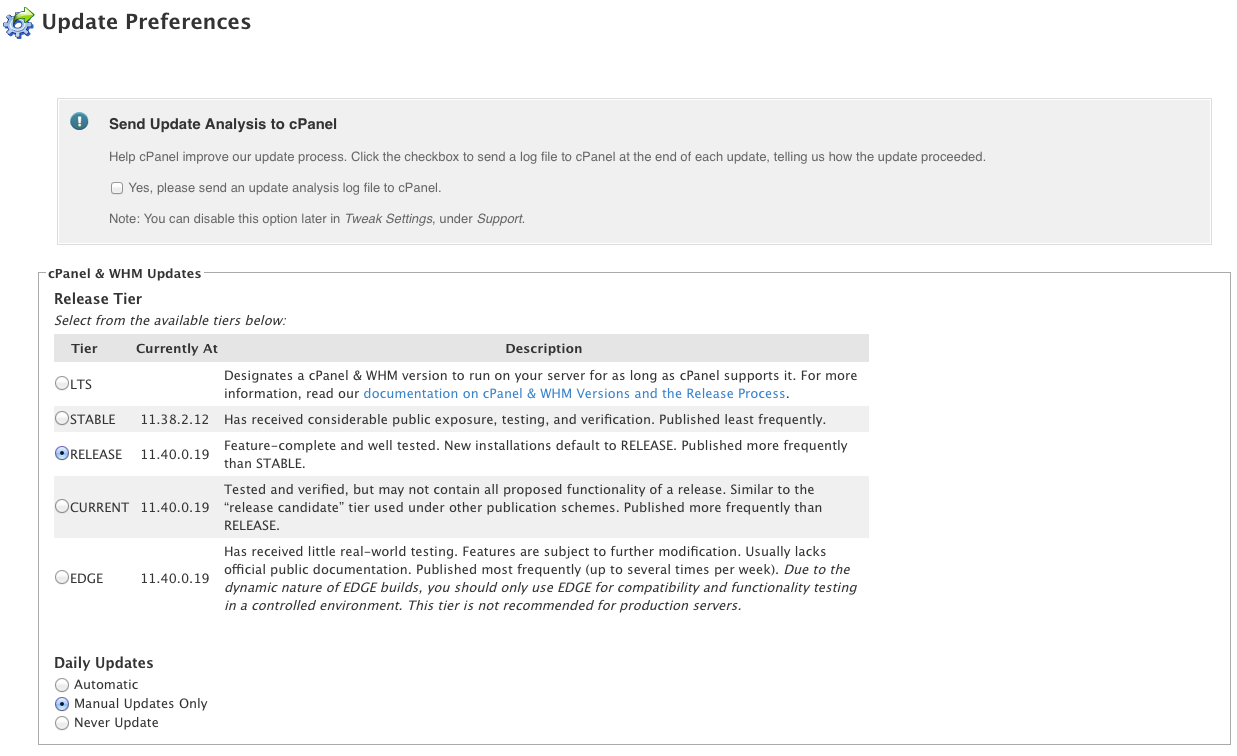This screenshot has height=756, width=1237.
Task: Click the Daily Updates heading
Action: click(x=104, y=663)
